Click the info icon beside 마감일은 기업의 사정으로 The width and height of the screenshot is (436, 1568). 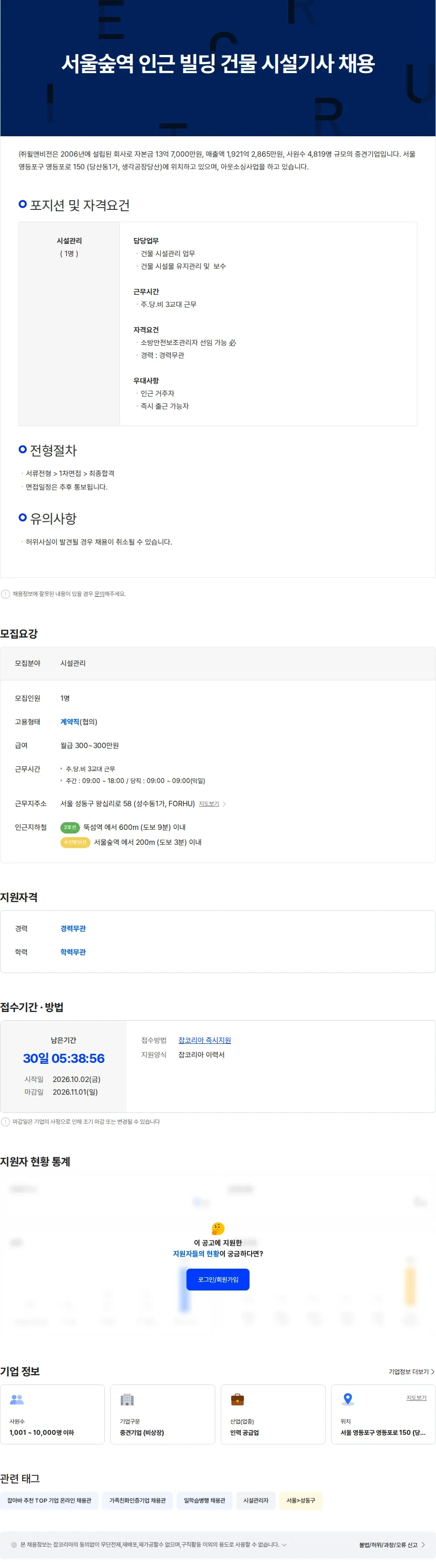[x=5, y=1122]
